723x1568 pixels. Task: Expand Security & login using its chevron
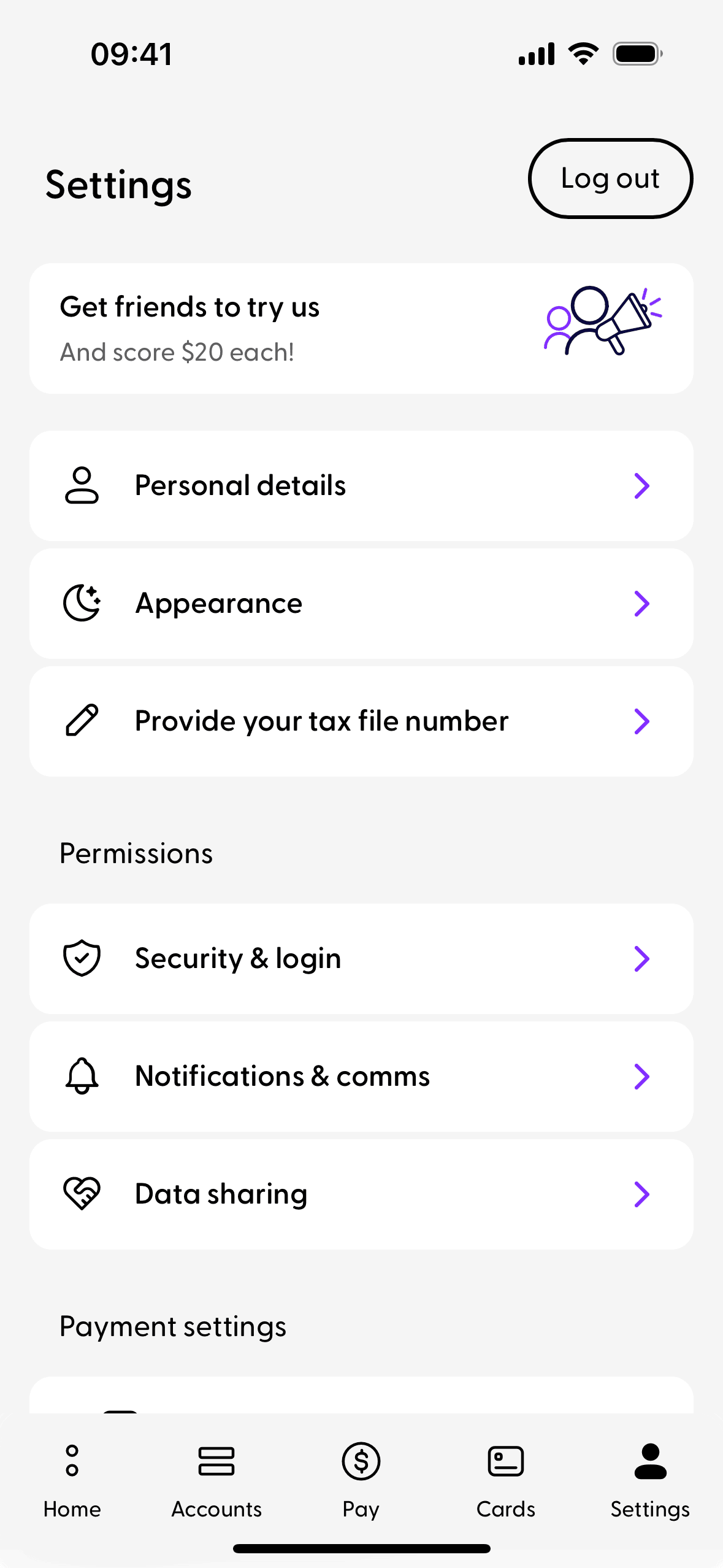641,958
